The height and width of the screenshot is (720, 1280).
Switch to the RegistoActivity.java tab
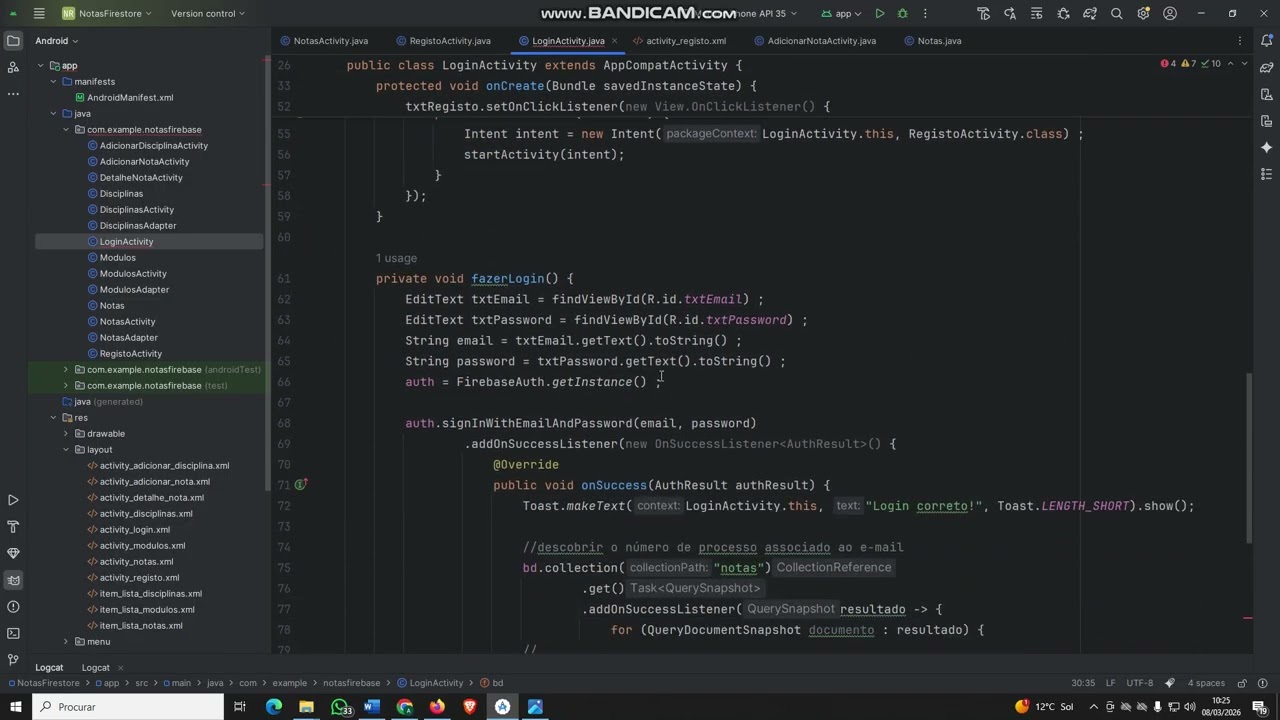tap(443, 41)
